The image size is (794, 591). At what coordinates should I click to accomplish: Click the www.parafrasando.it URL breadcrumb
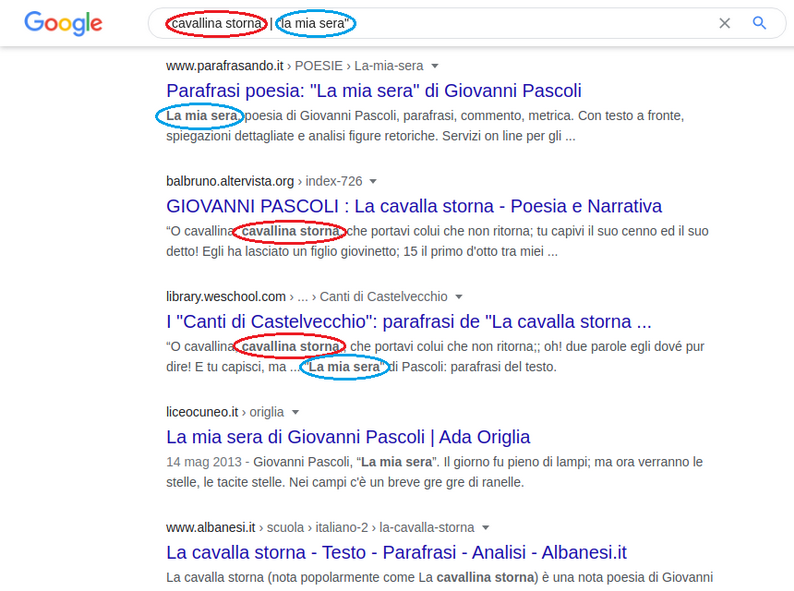[295, 66]
